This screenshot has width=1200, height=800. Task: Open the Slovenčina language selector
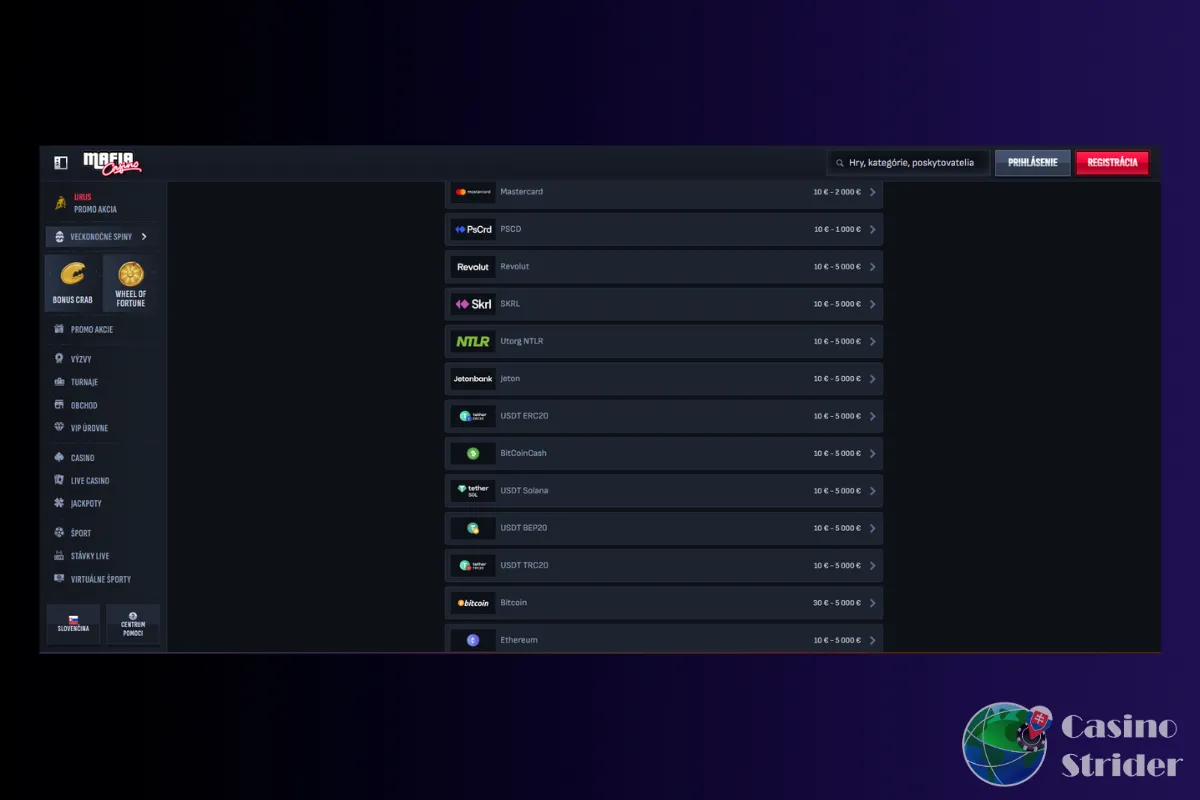tap(73, 624)
